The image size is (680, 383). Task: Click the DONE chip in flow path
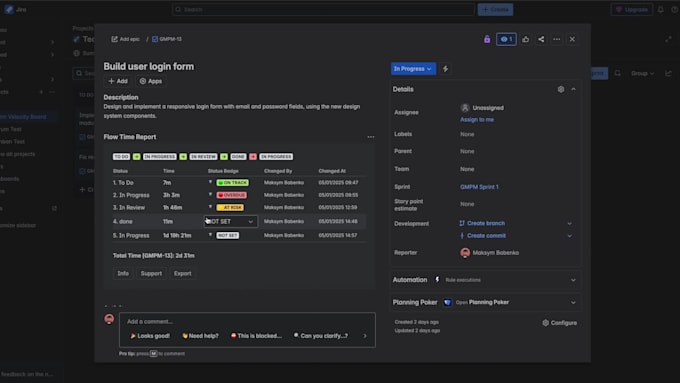click(238, 157)
